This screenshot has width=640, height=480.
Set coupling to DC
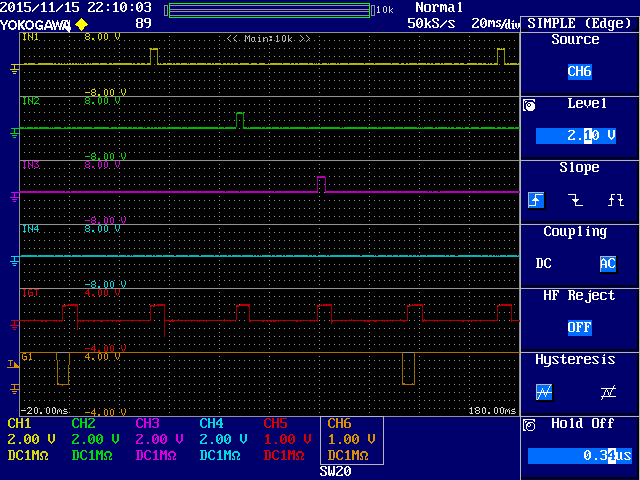coord(543,263)
